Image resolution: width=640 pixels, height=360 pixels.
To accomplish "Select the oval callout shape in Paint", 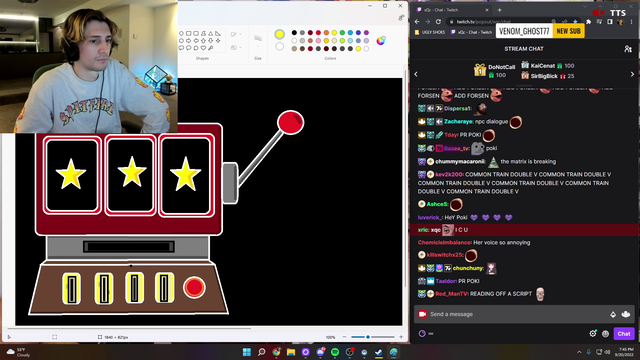I will [189, 48].
